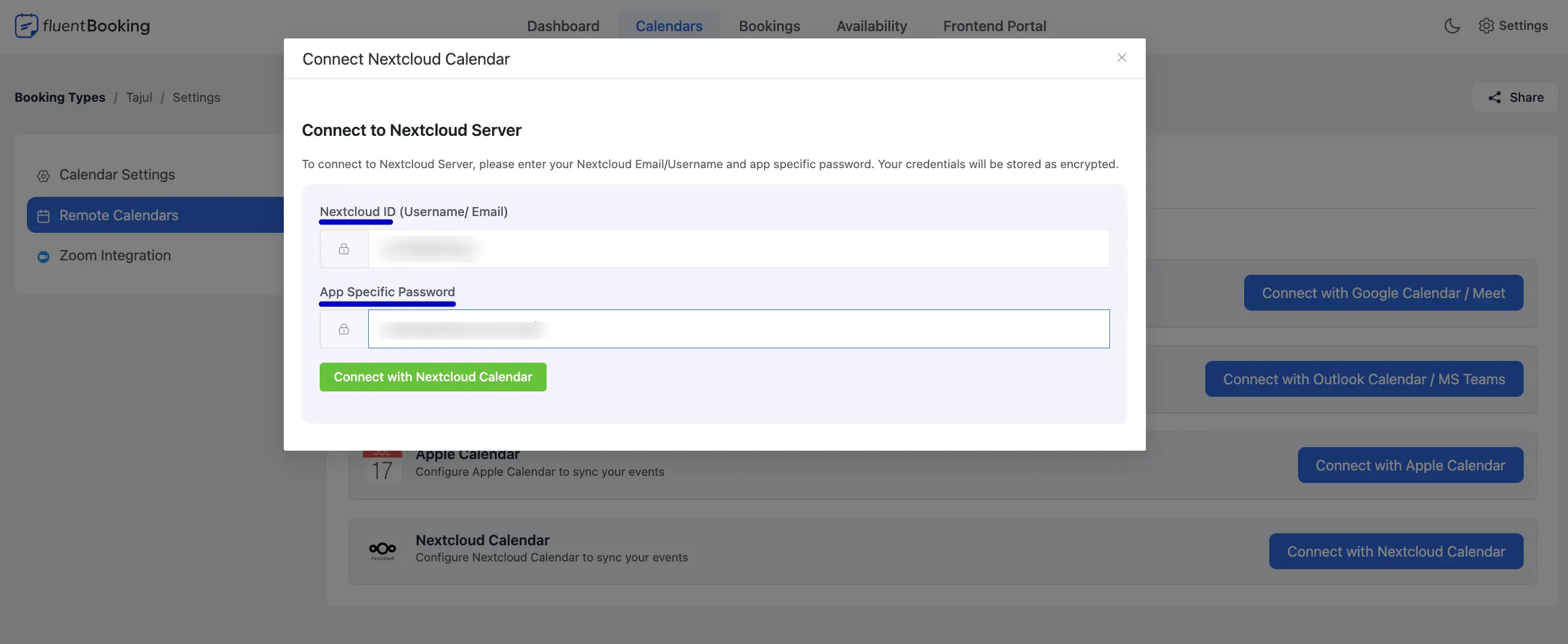
Task: Click the Connect Nextcloud Calendar dialog title
Action: coord(405,59)
